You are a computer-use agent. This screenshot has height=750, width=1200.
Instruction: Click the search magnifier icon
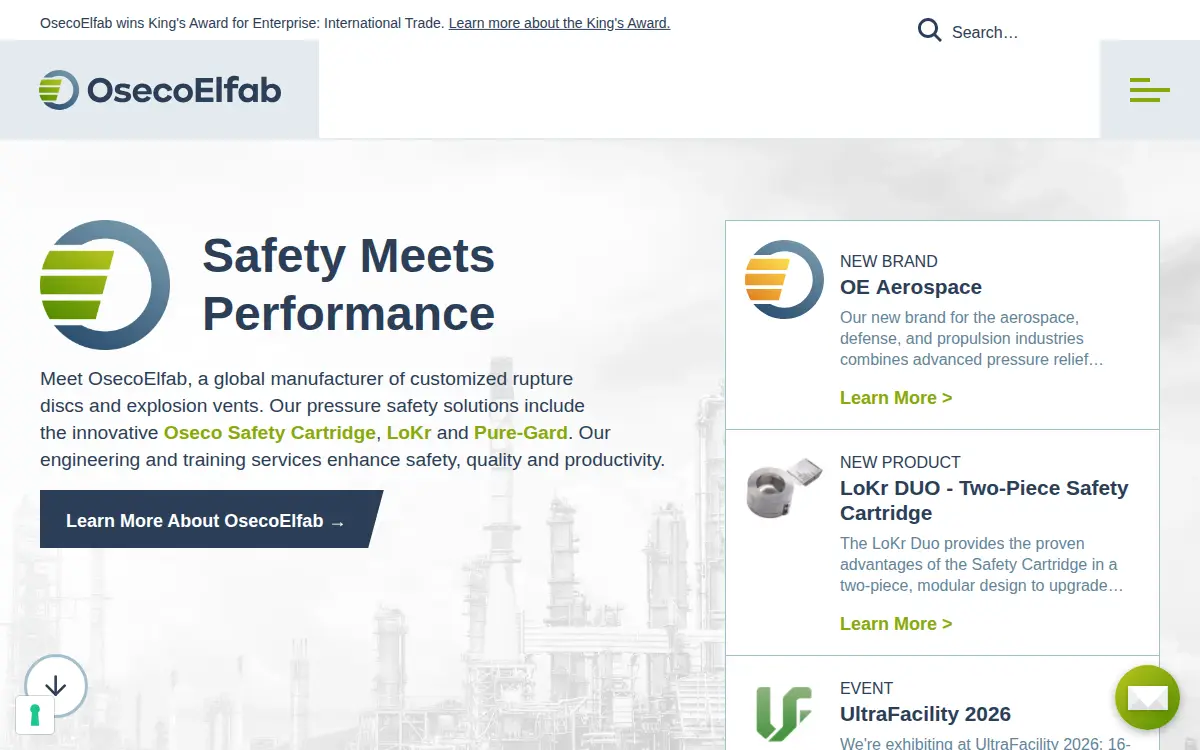pyautogui.click(x=930, y=30)
